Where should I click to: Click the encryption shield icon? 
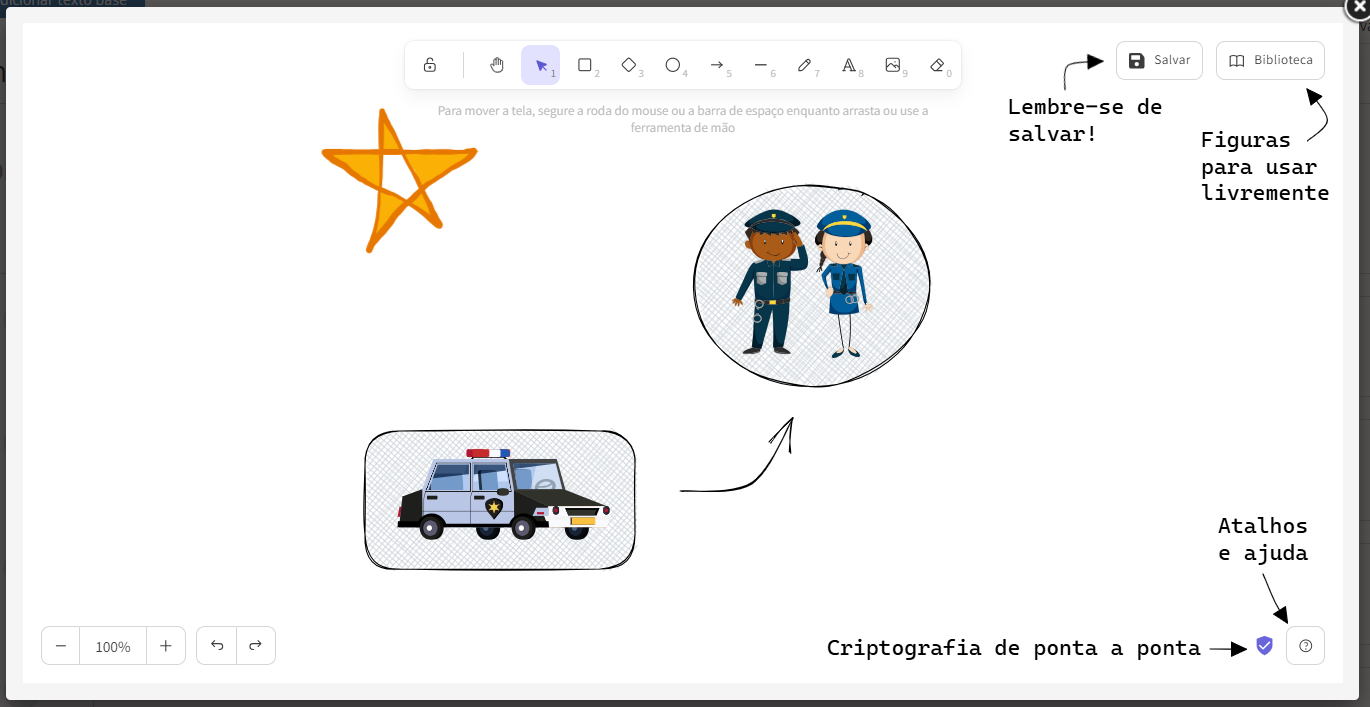pyautogui.click(x=1264, y=646)
